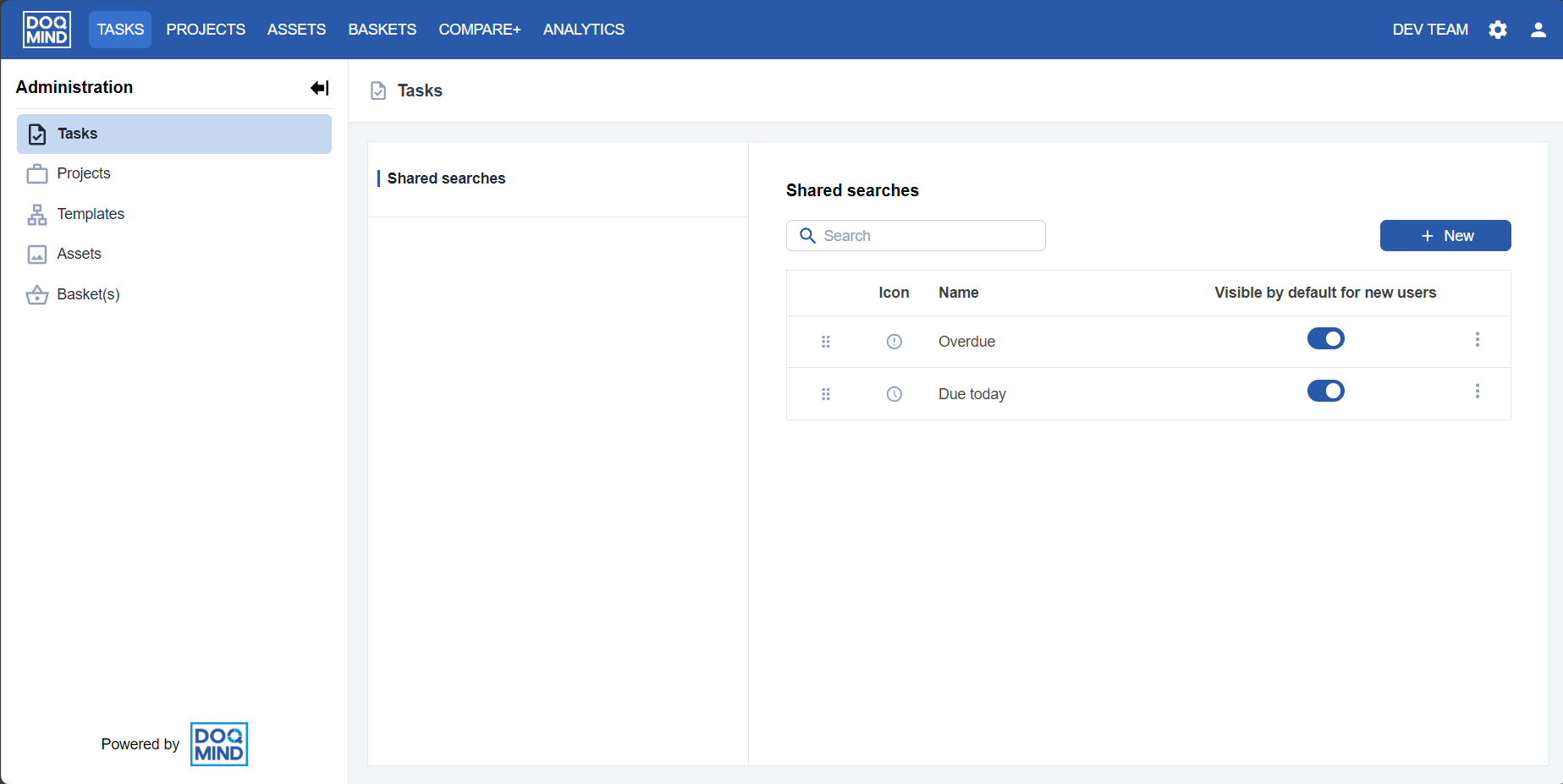
Task: Click the Icon column header
Action: [x=894, y=293]
